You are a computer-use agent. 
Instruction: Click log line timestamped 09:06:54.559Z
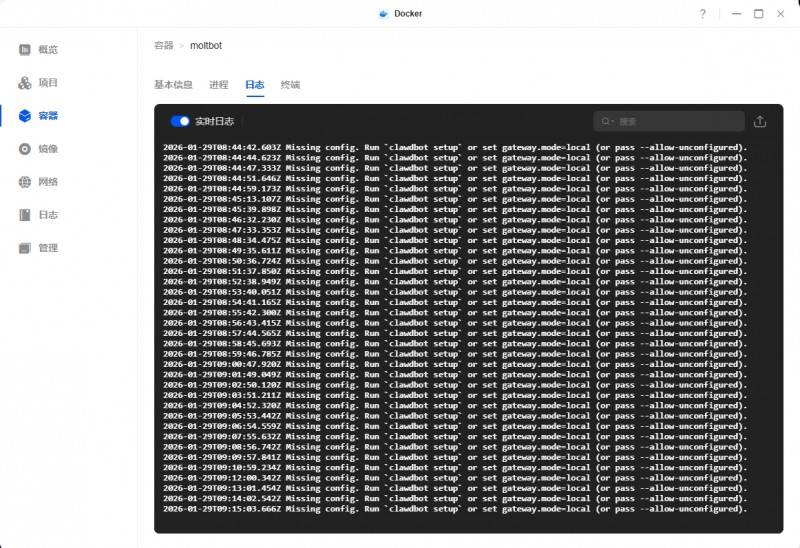(455, 427)
